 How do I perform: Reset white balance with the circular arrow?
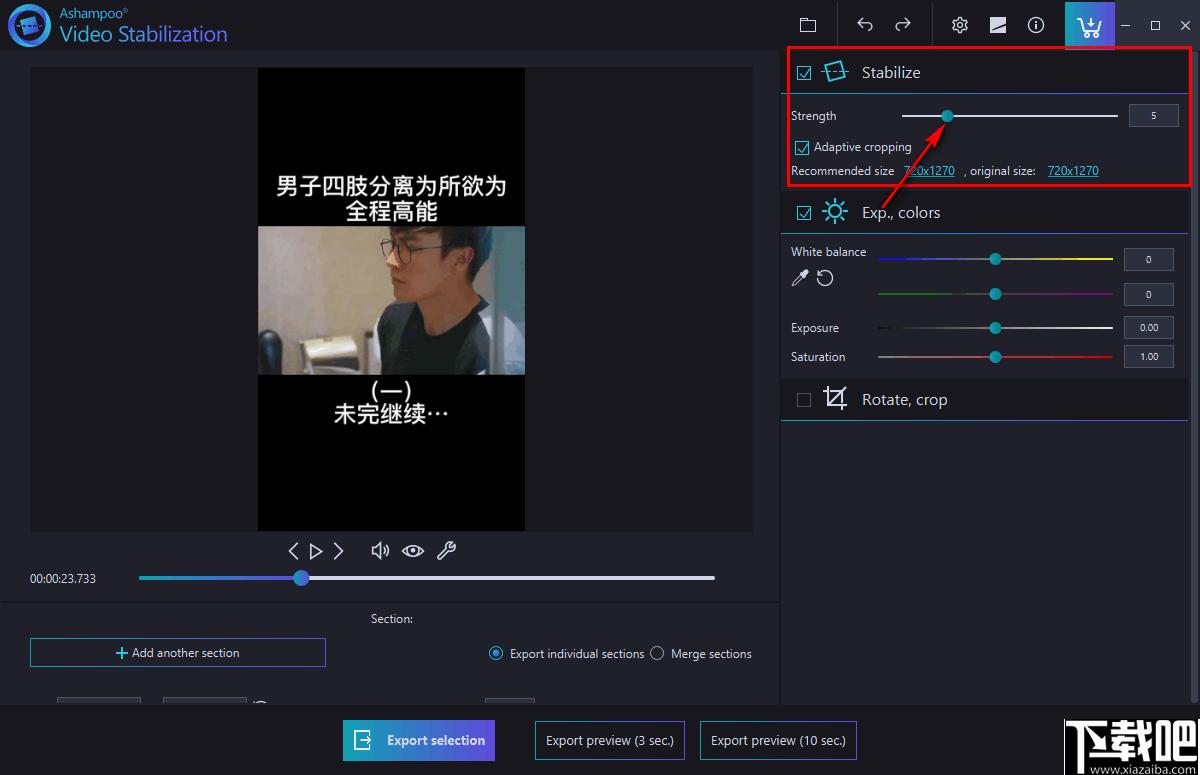click(825, 278)
